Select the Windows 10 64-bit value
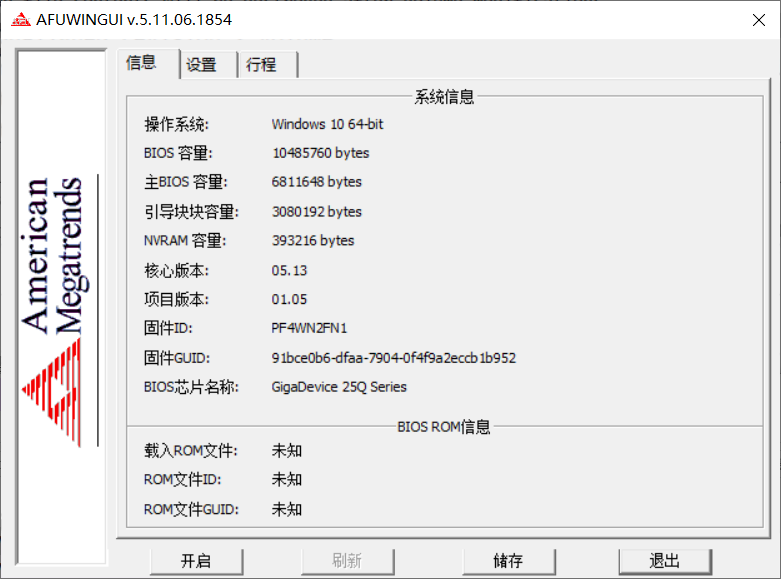The width and height of the screenshot is (781, 579). point(327,124)
